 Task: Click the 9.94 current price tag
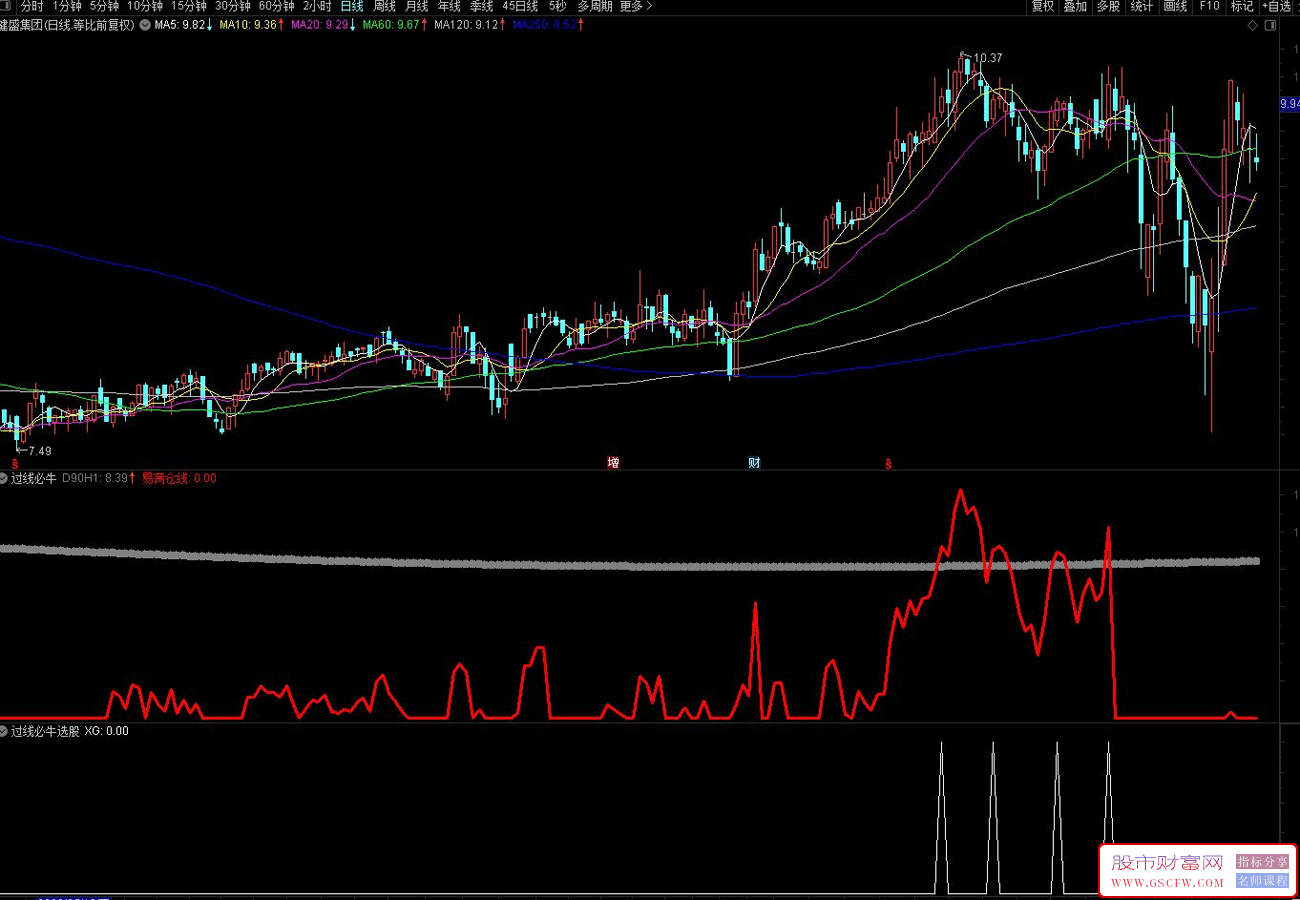coord(1289,104)
